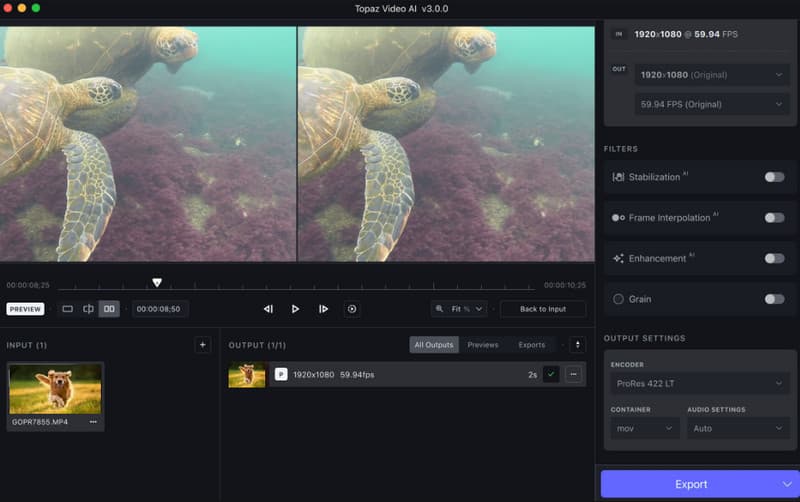Click the output sort order arrows

[x=578, y=345]
